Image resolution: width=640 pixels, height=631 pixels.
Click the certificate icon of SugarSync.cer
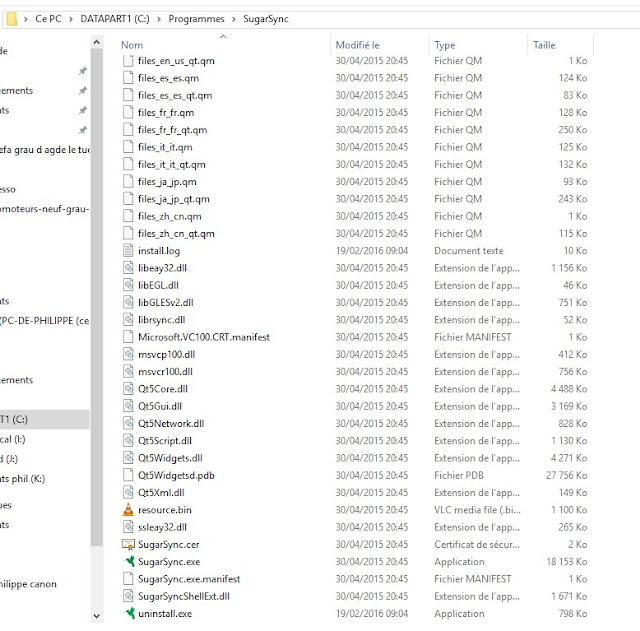point(128,544)
